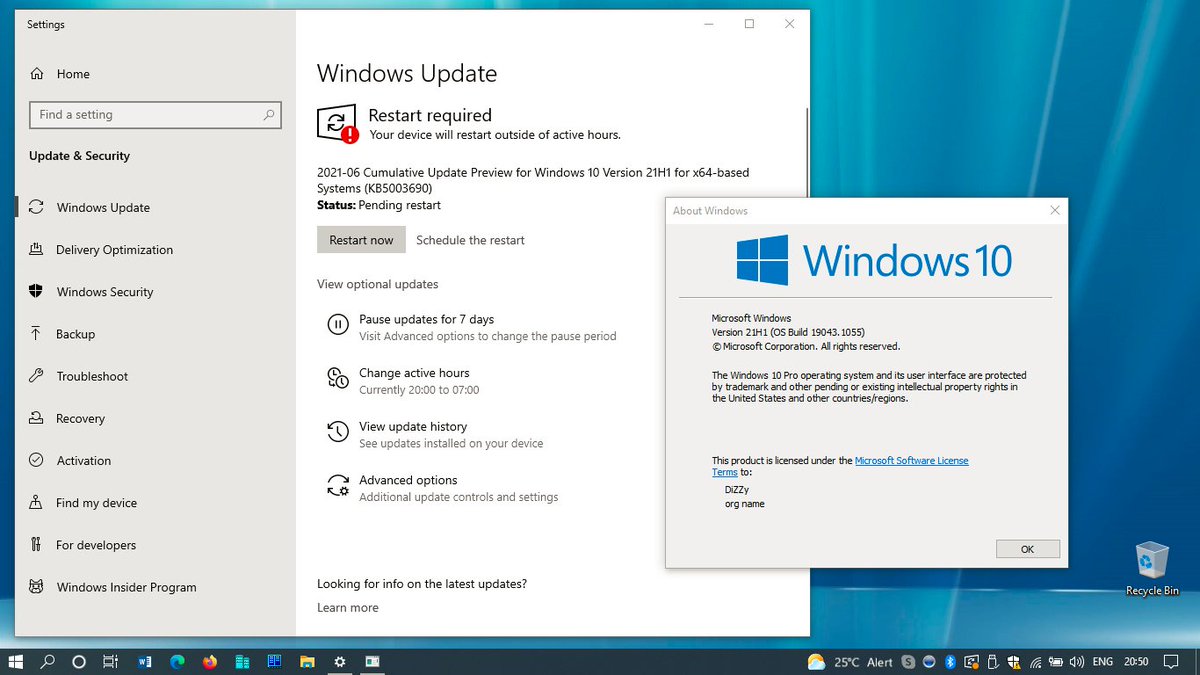
Task: Open the Wi-Fi network flyout
Action: (x=1036, y=663)
